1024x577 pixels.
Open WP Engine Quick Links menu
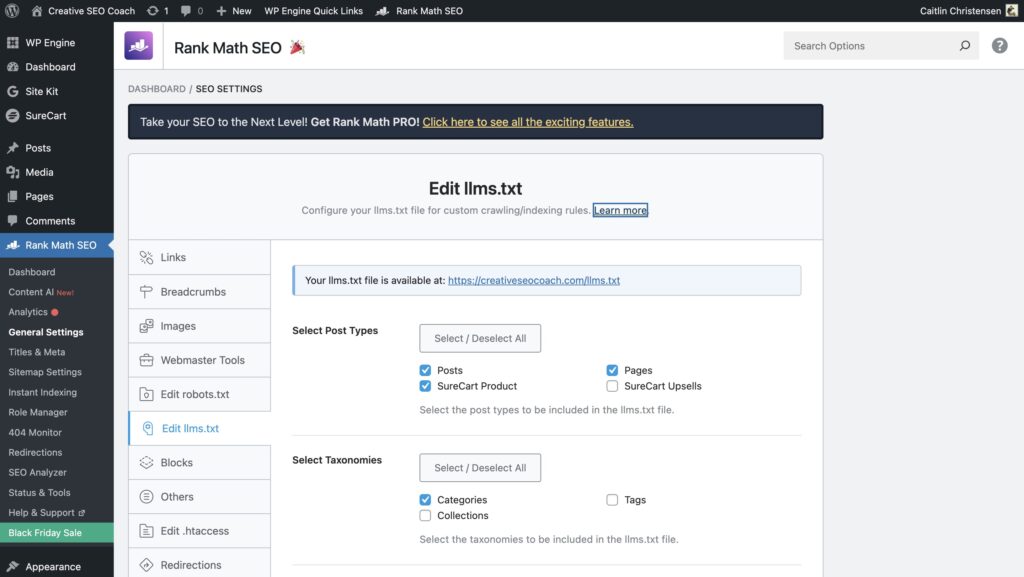[x=313, y=11]
